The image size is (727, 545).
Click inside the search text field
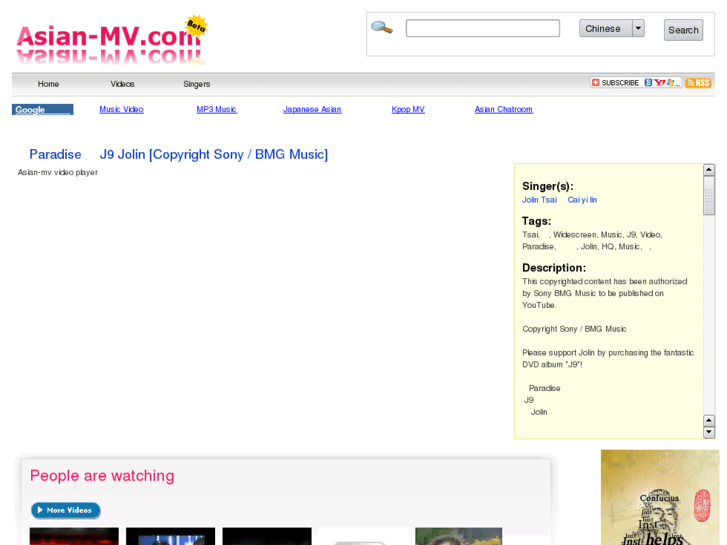483,28
